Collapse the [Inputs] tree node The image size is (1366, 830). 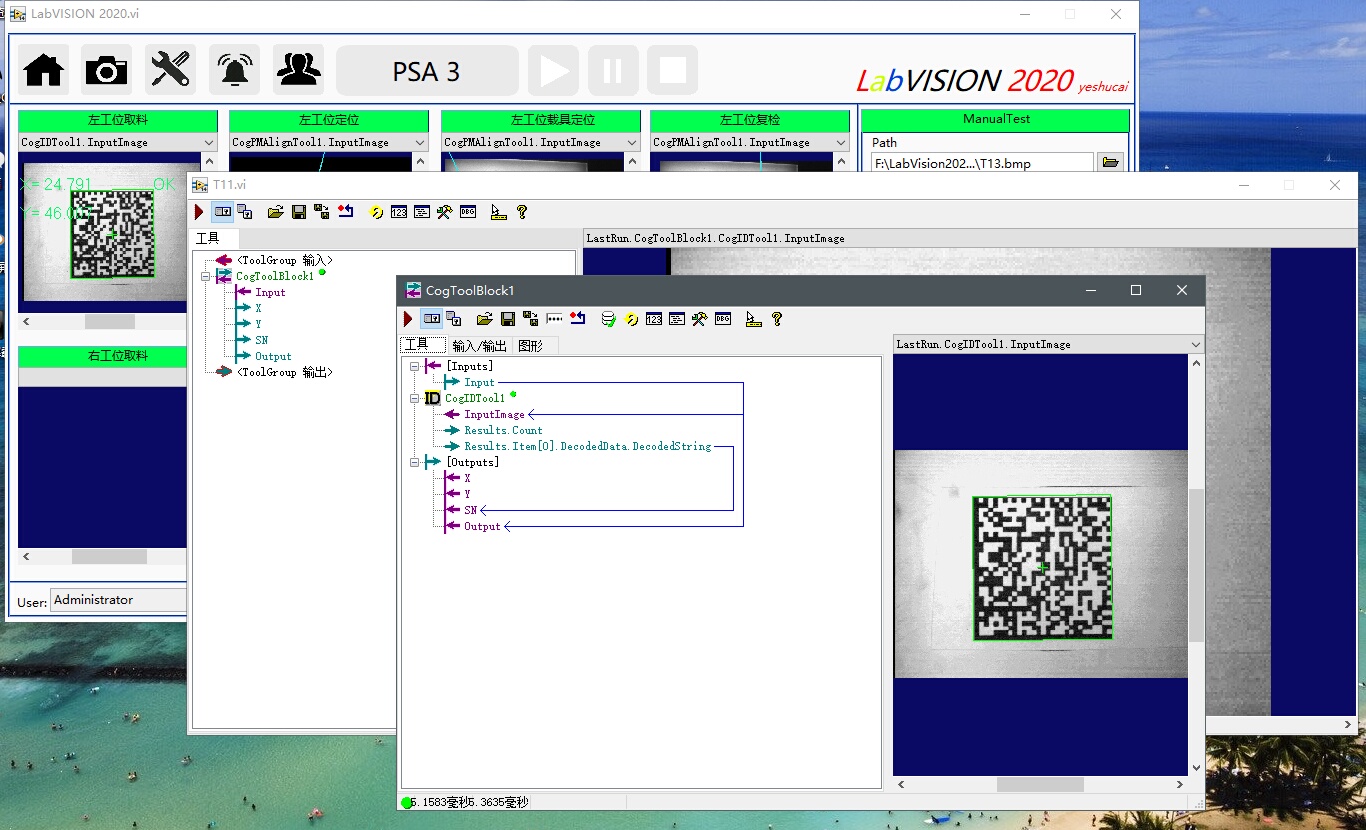tap(415, 366)
